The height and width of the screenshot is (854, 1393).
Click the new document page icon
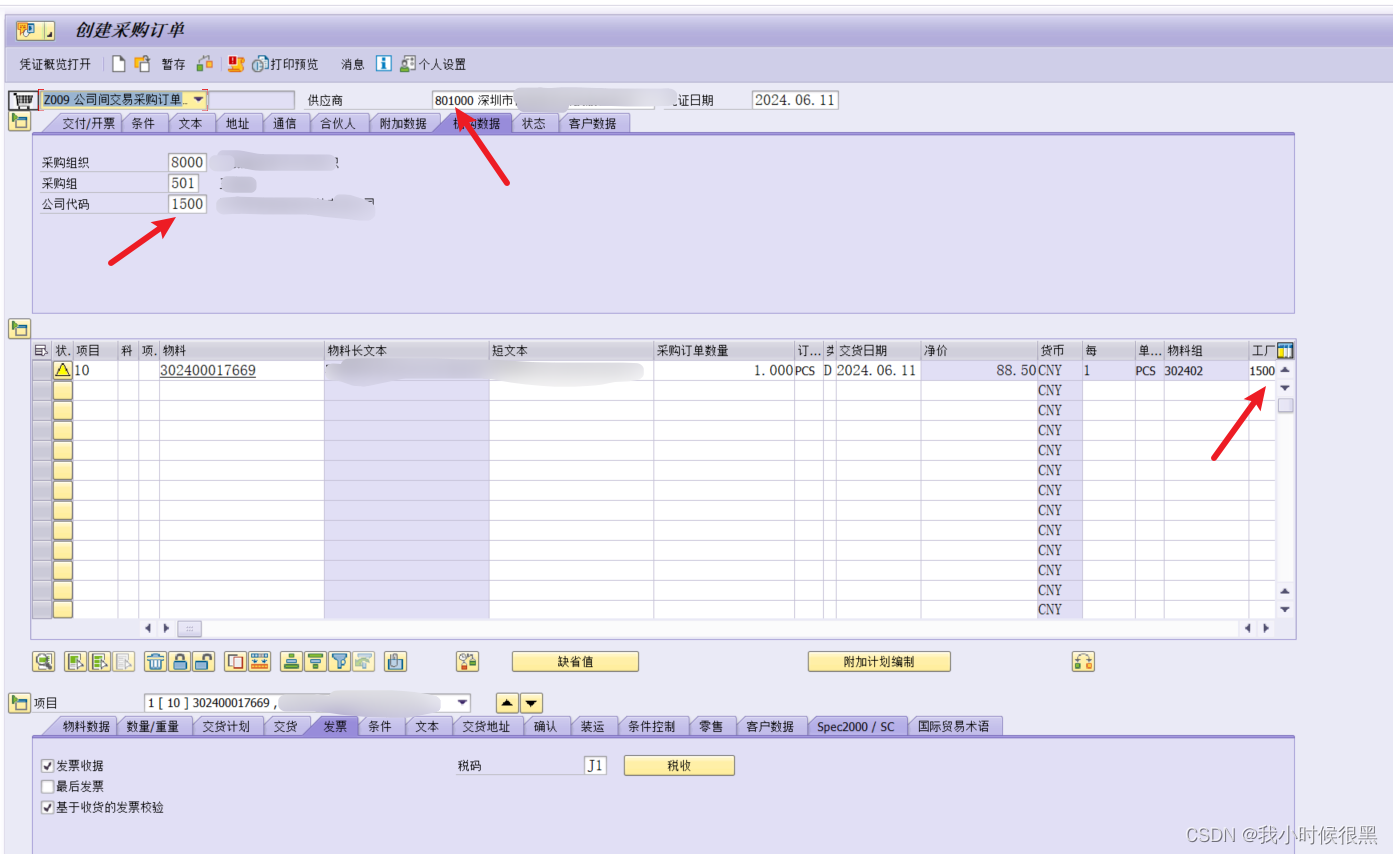pos(118,64)
